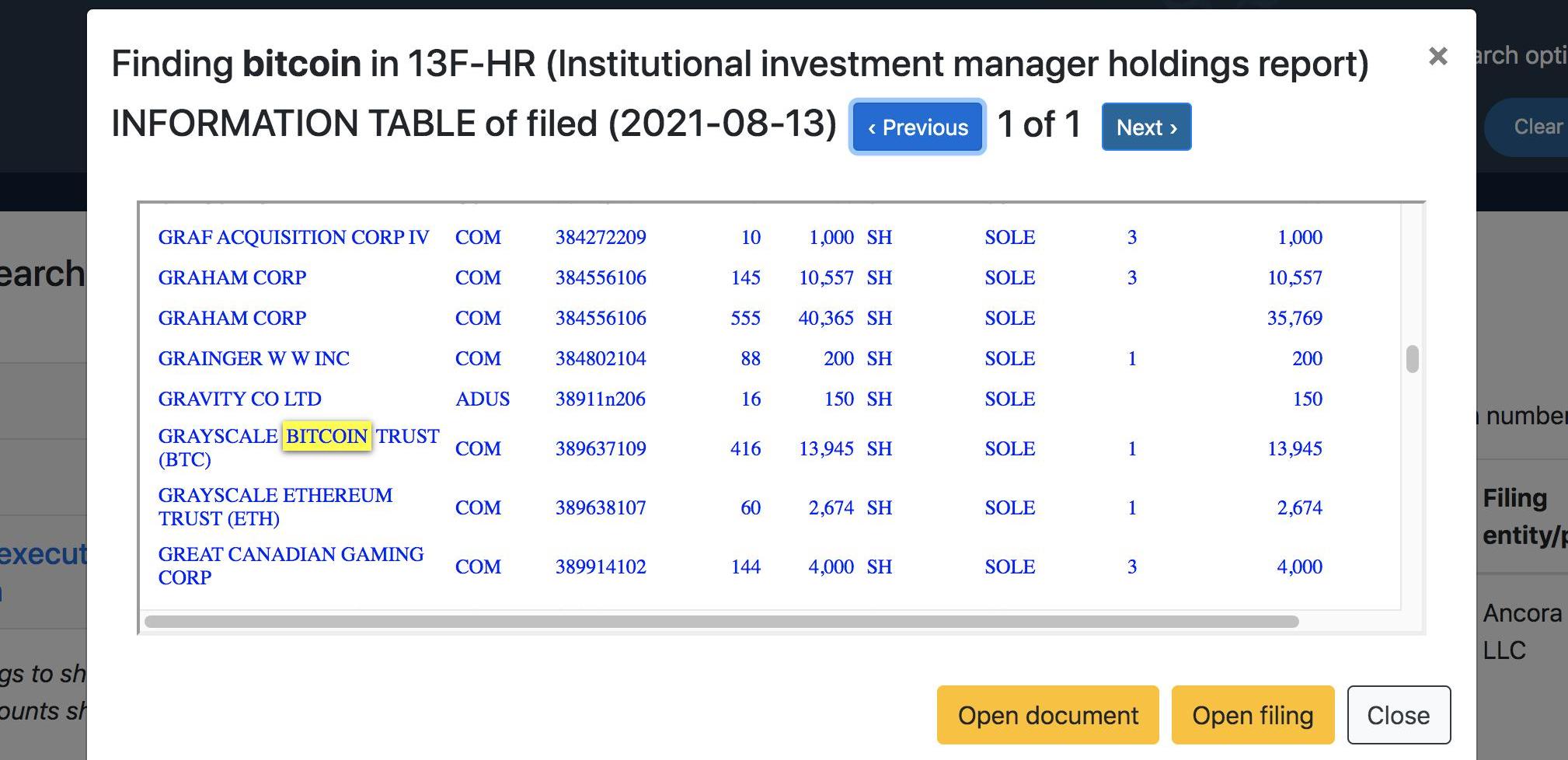Click the table's vertical scrollbar thumb
This screenshot has width=1568, height=760.
(x=1413, y=359)
